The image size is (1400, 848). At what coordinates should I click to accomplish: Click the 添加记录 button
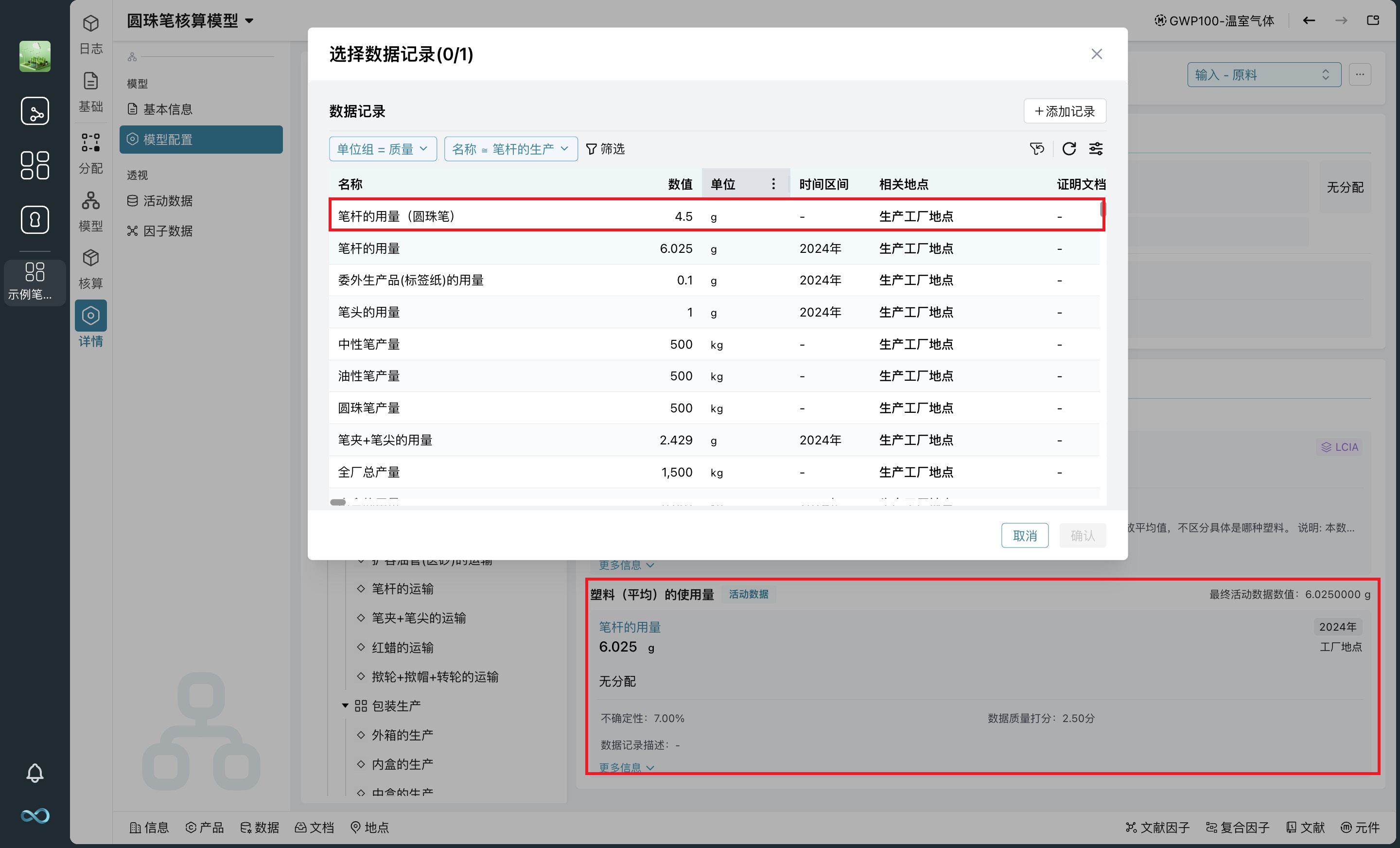pos(1064,111)
